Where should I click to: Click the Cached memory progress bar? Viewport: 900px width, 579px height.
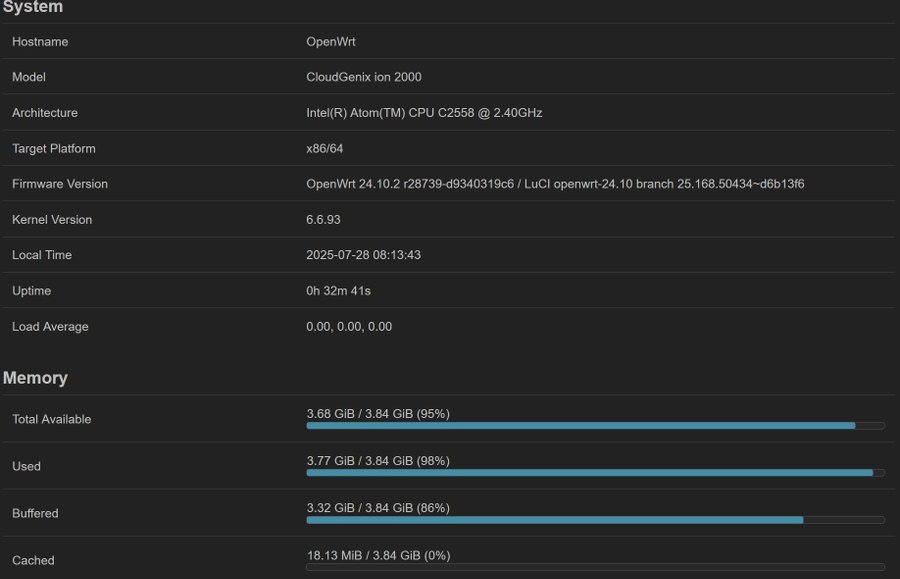pyautogui.click(x=595, y=567)
